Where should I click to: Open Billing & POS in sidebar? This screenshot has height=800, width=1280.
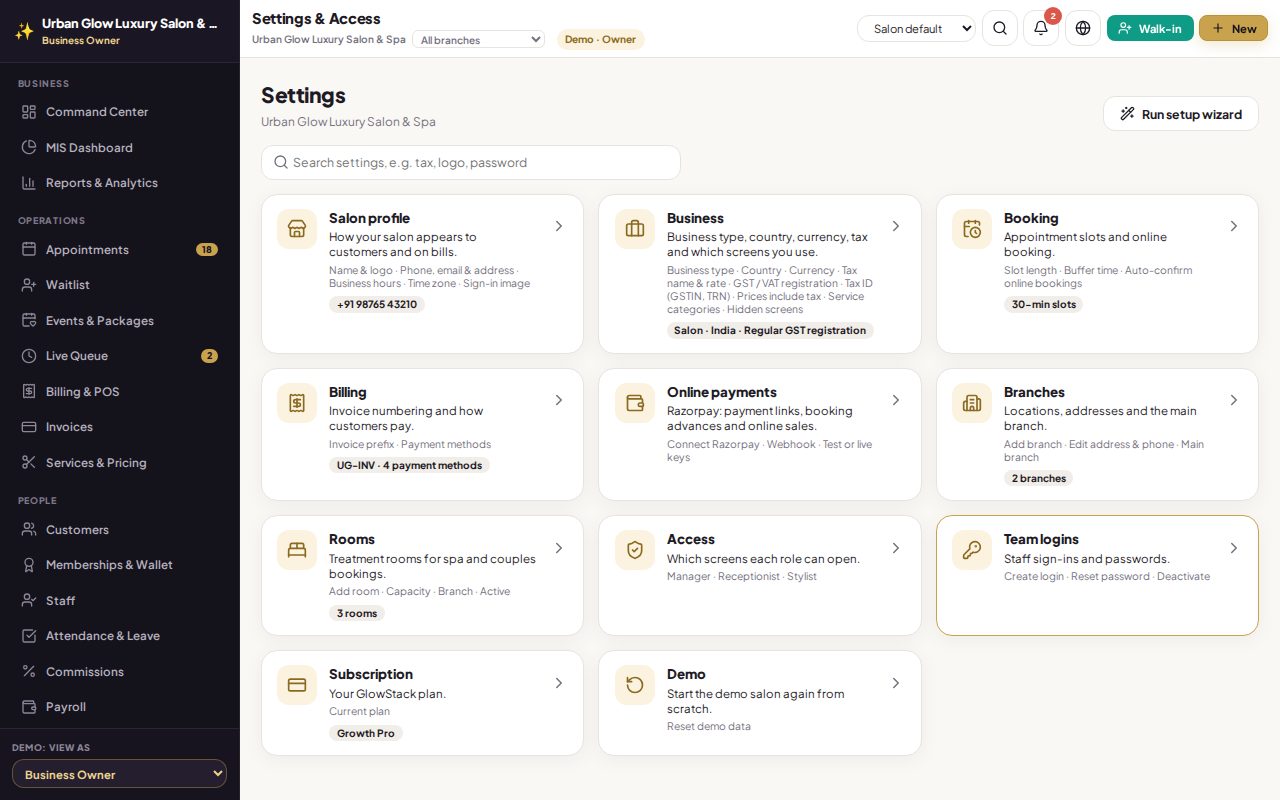(120, 392)
